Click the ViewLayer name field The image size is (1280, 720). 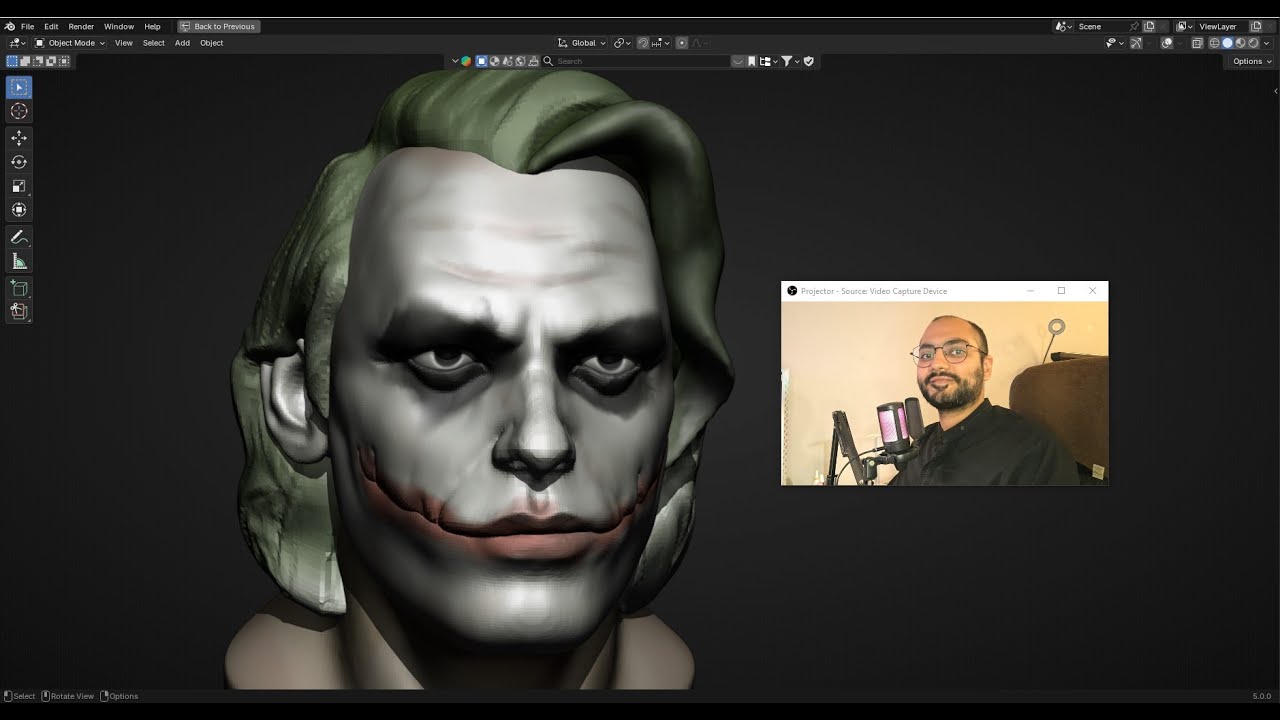click(1222, 26)
